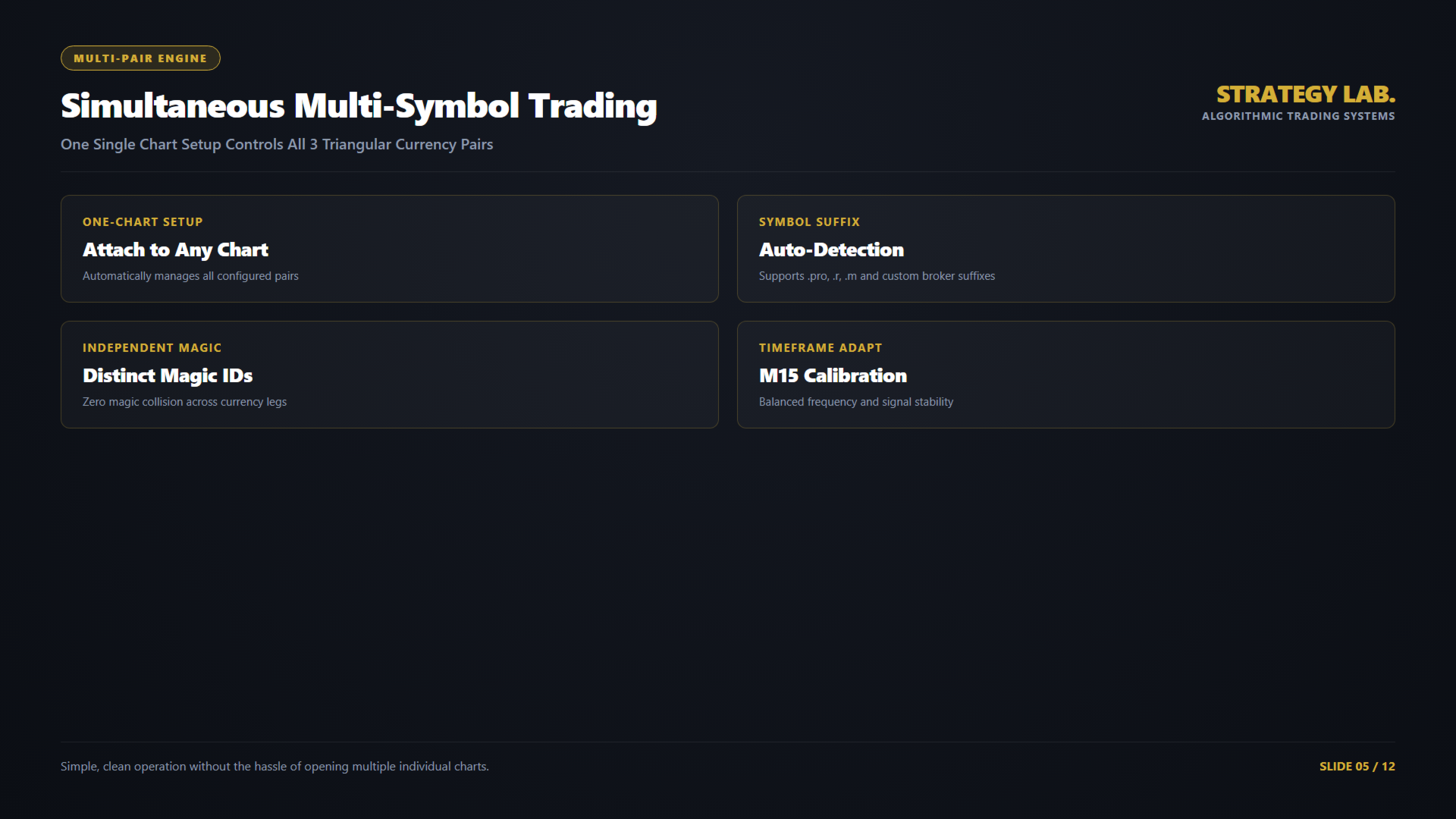1456x819 pixels.
Task: Select the INDEPENDENT MAGIC label
Action: point(152,348)
